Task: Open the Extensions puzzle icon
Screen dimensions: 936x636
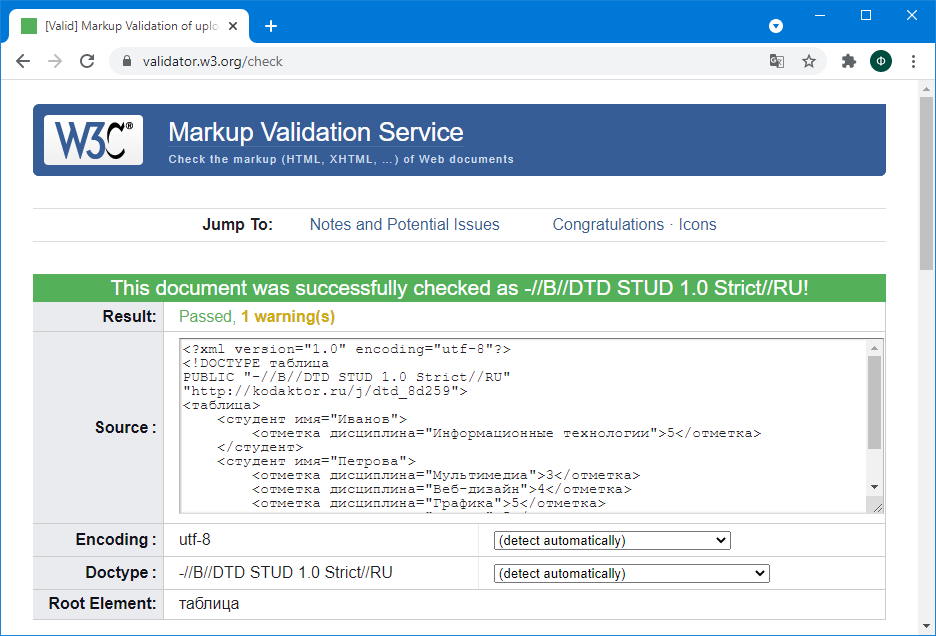Action: (848, 61)
